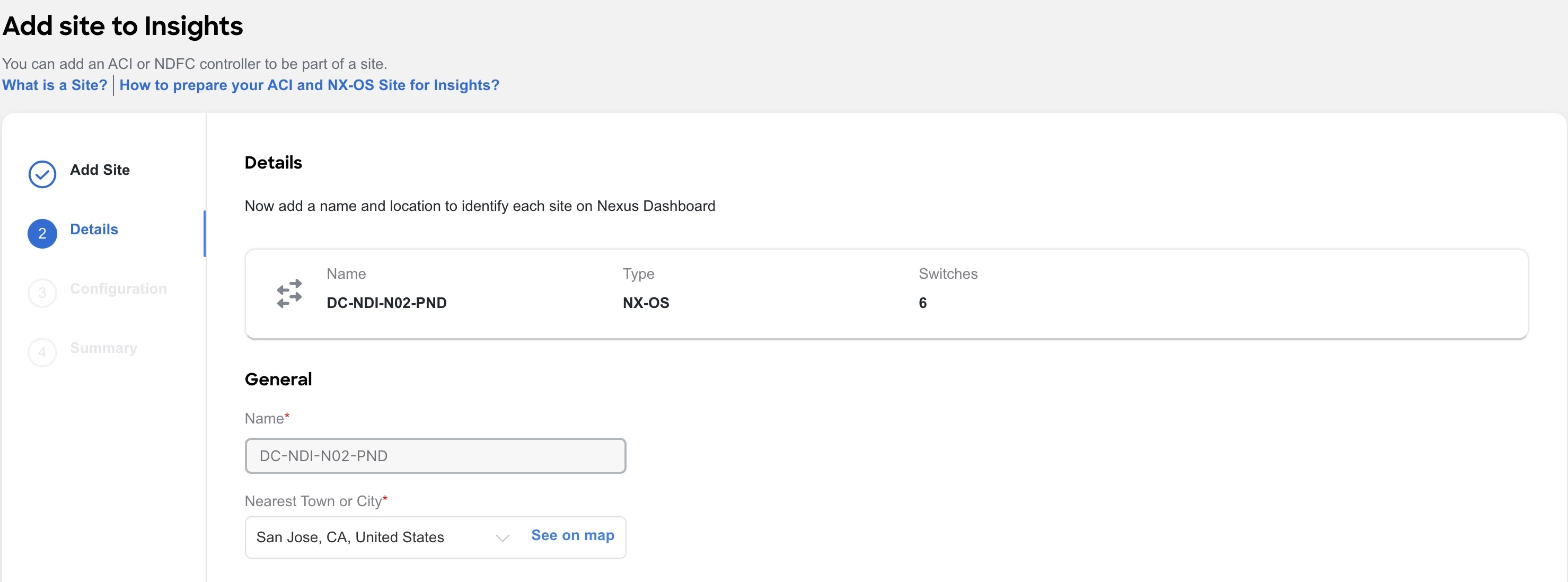Click the step 3 Configuration circle icon

click(42, 293)
